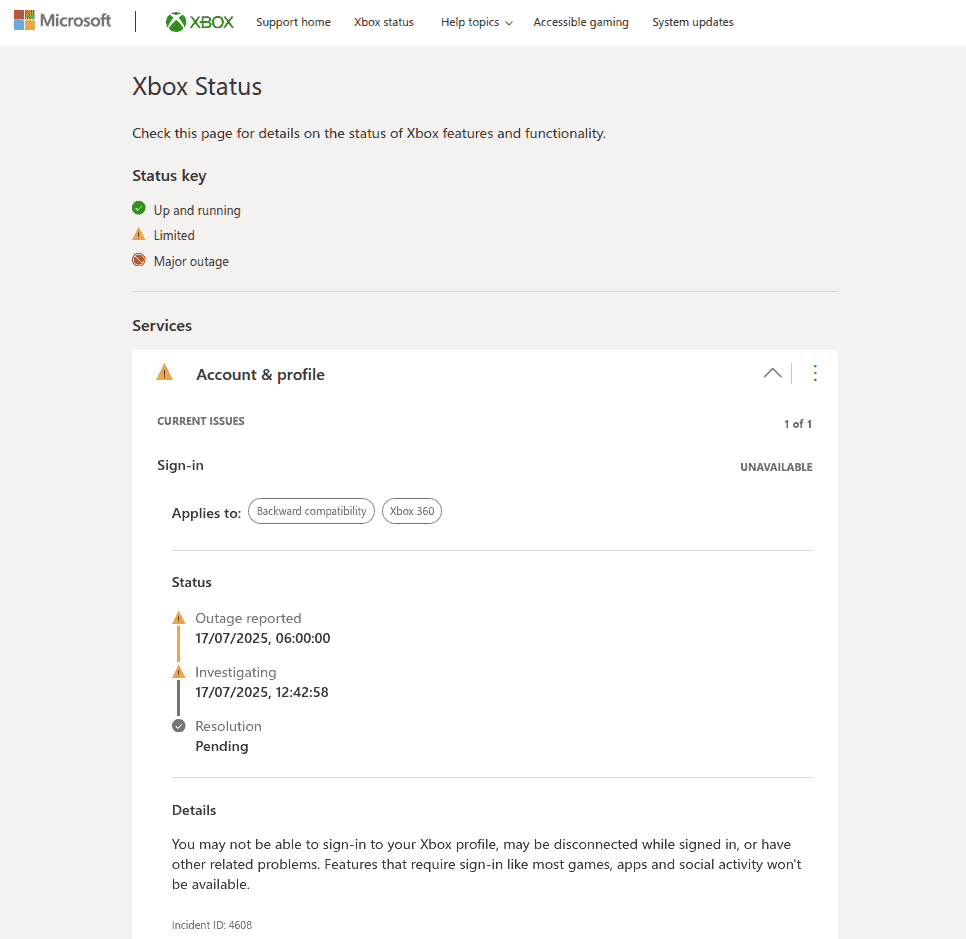This screenshot has width=966, height=939.
Task: Click the Resolution pending checkmark icon
Action: pos(179,726)
